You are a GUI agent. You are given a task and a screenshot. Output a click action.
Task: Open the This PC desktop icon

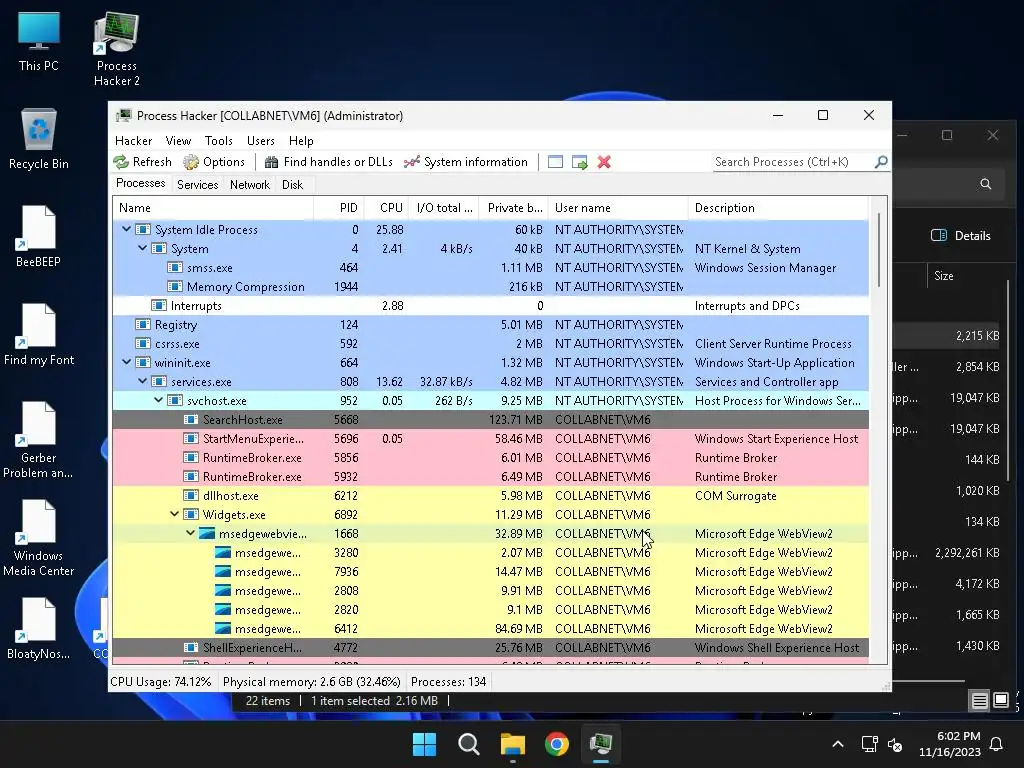[x=39, y=42]
